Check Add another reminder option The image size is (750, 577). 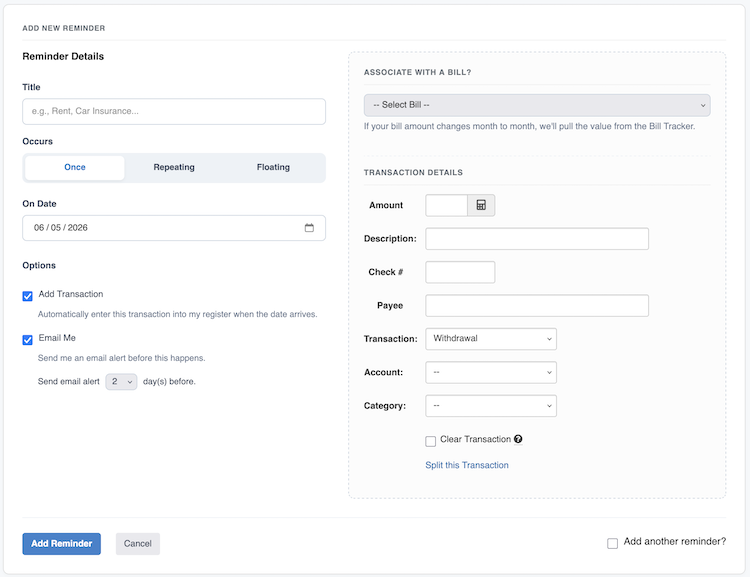point(612,544)
